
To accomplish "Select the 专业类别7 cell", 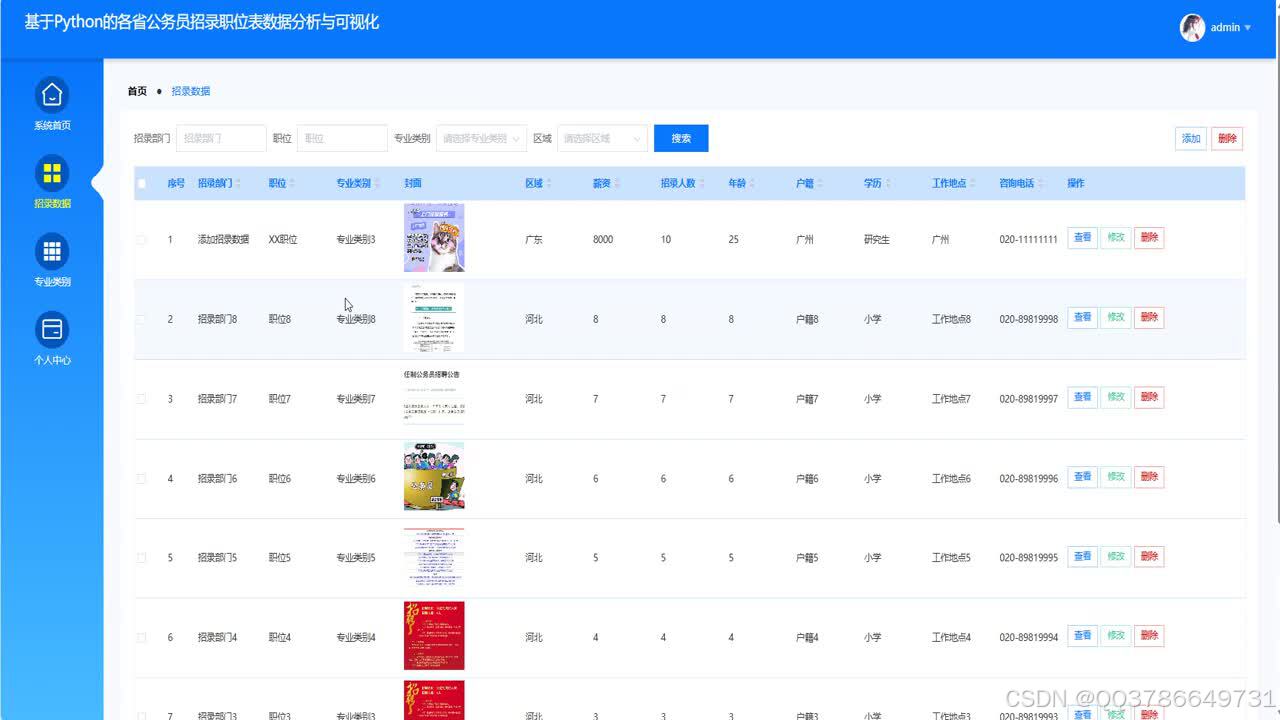I will 356,399.
